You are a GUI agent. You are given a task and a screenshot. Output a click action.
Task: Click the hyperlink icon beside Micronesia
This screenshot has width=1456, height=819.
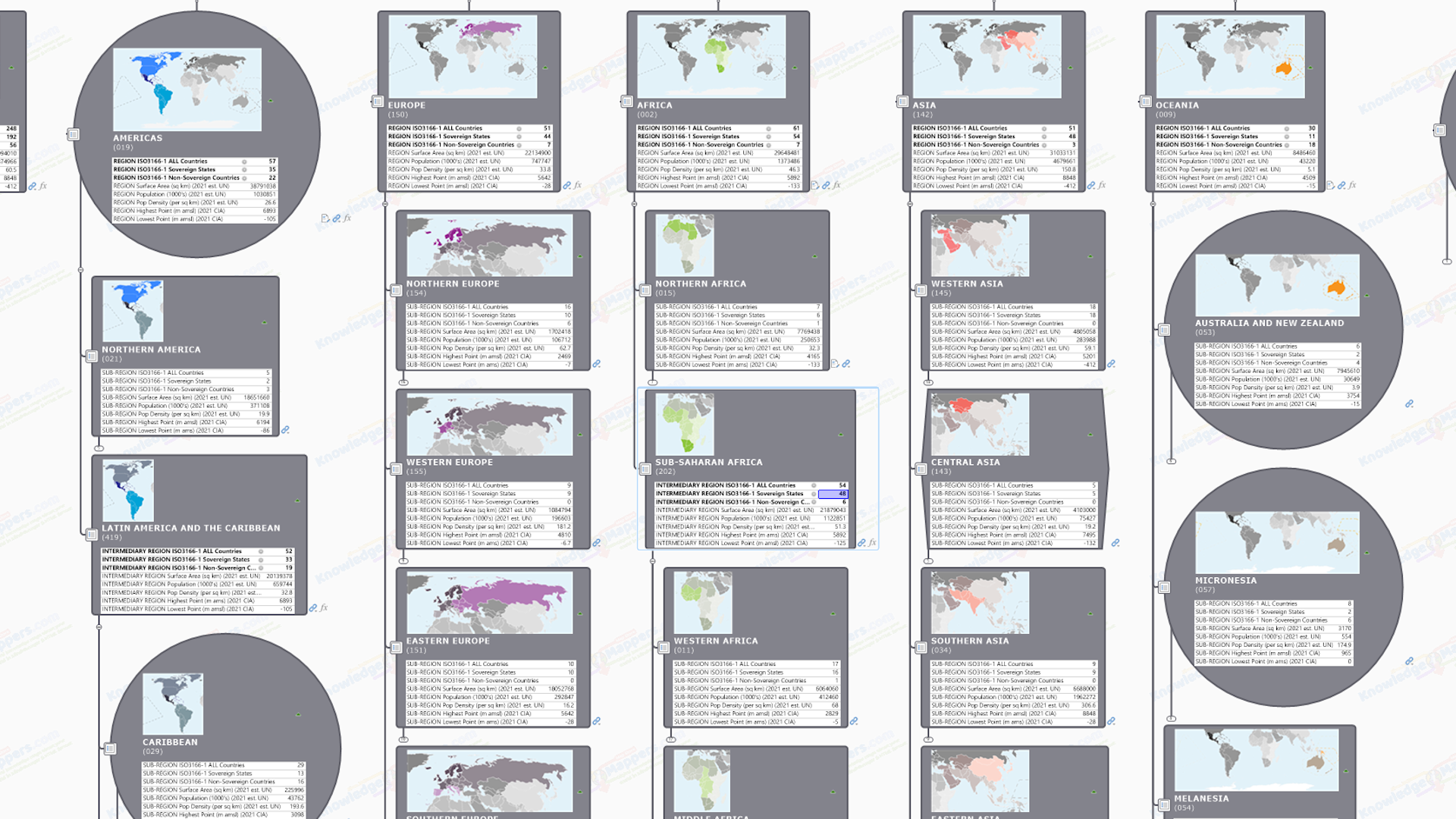coord(1409,661)
